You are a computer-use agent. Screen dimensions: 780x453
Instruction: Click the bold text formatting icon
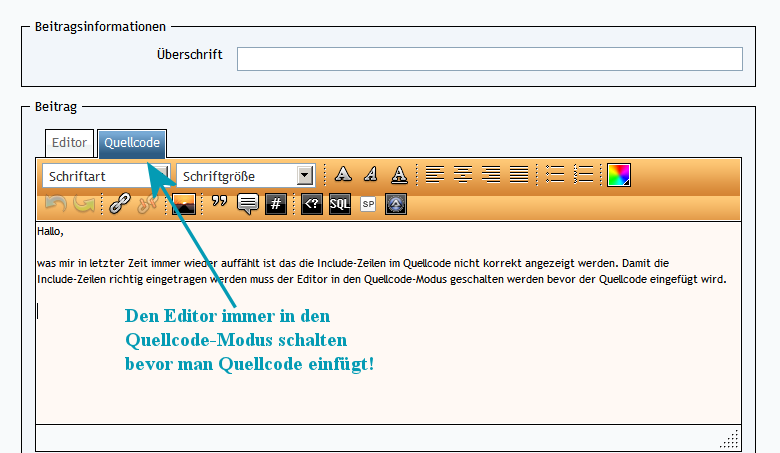tap(343, 175)
